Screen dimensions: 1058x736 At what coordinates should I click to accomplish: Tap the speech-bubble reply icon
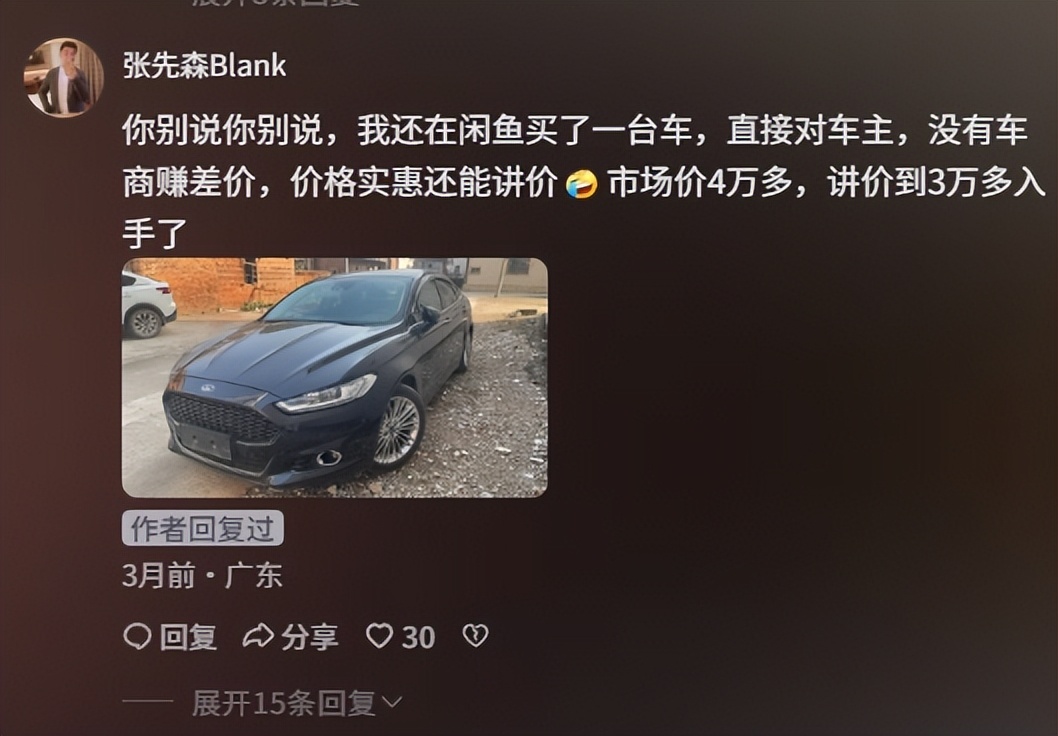pyautogui.click(x=138, y=636)
